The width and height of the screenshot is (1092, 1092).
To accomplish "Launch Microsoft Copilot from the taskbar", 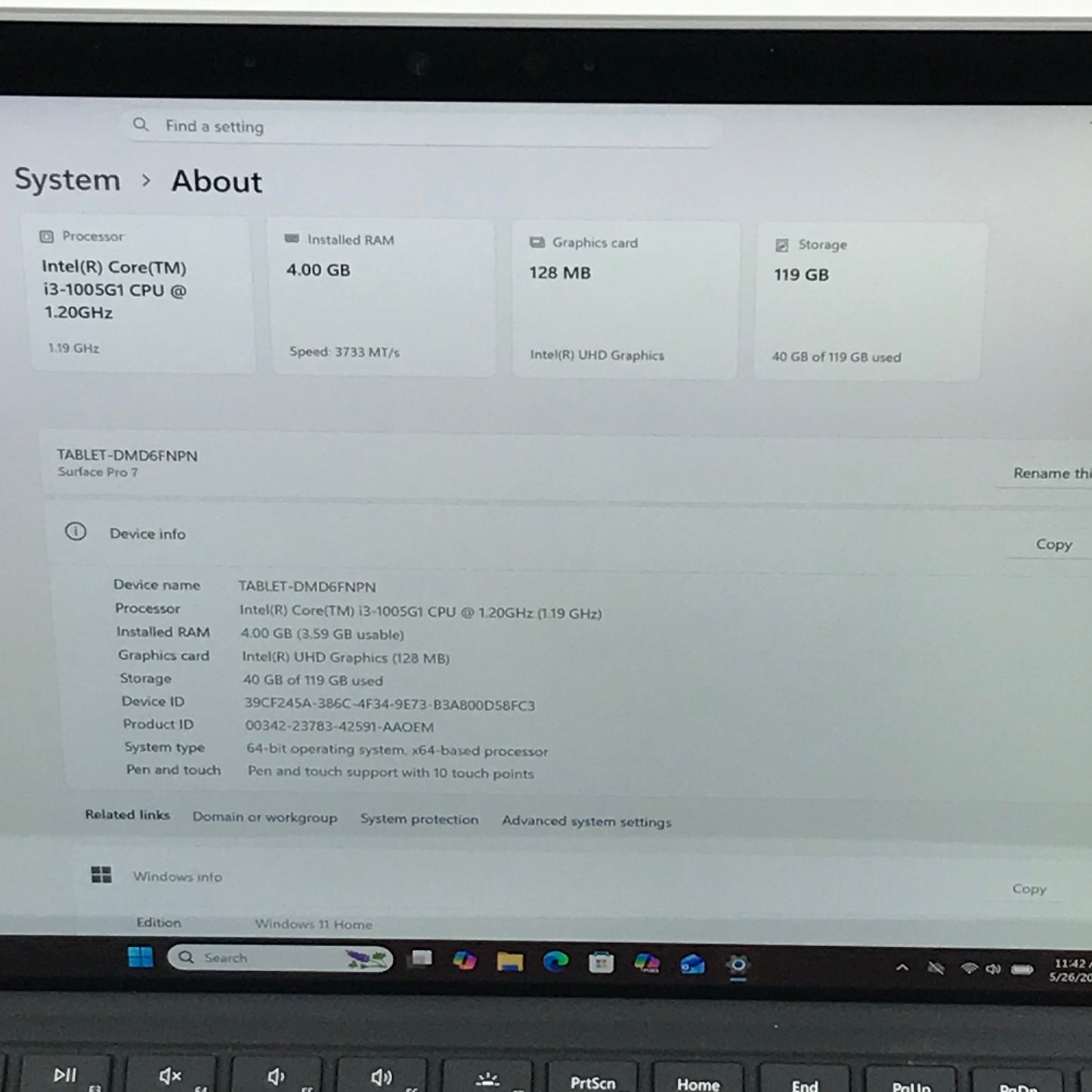I will [x=464, y=961].
